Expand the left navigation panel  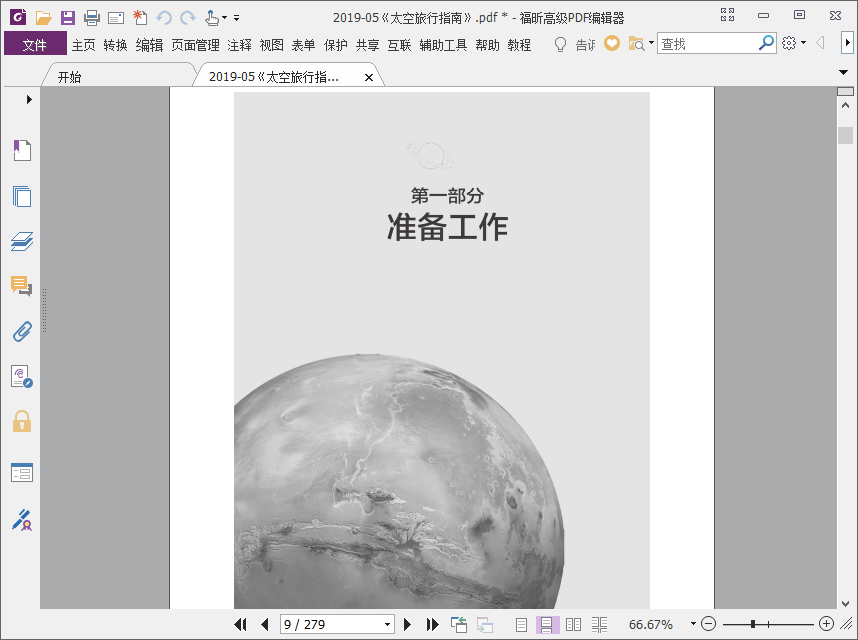pyautogui.click(x=29, y=99)
